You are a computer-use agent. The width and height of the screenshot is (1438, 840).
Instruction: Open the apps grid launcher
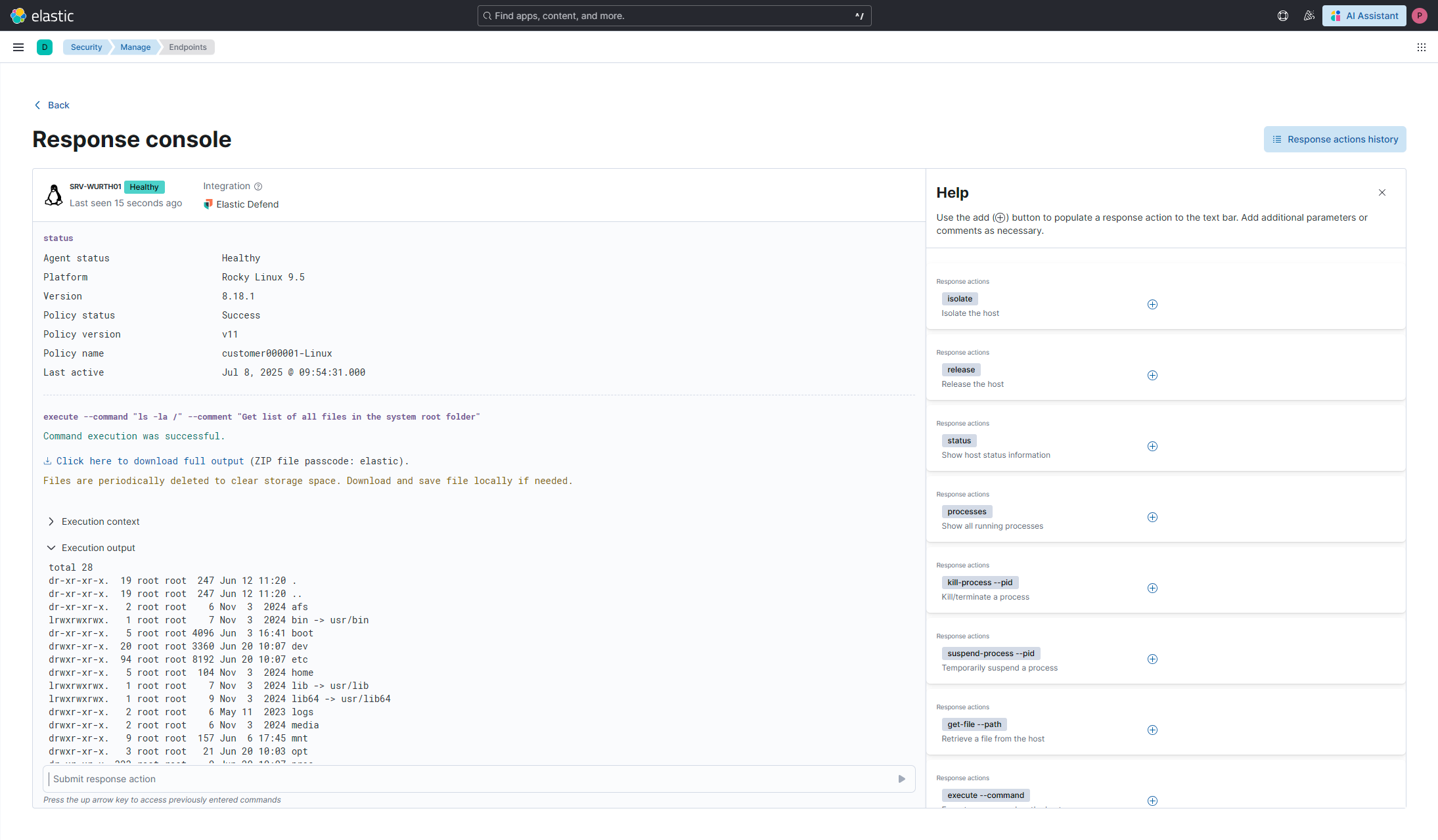1422,47
